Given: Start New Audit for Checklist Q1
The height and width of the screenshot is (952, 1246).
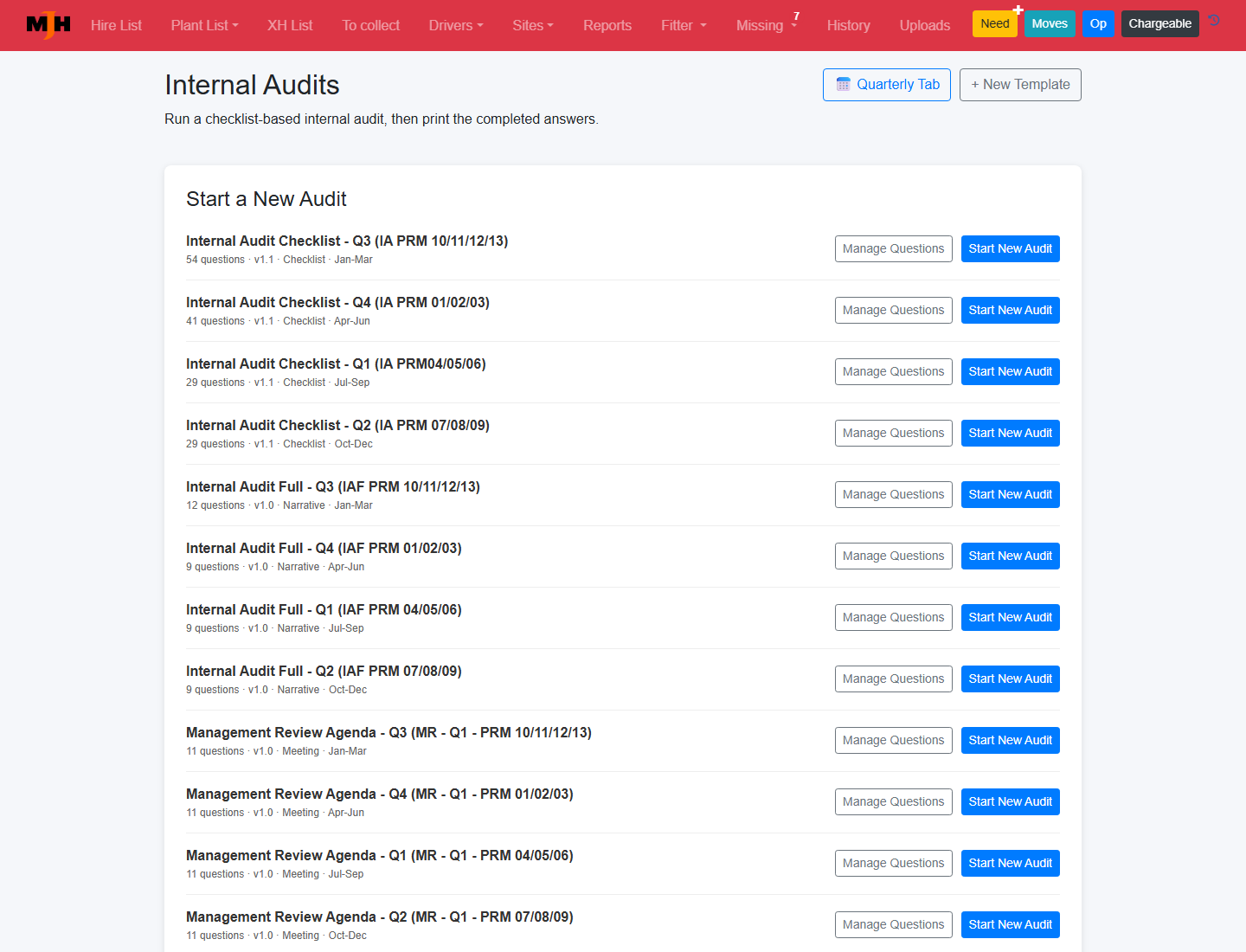Looking at the screenshot, I should (1010, 371).
